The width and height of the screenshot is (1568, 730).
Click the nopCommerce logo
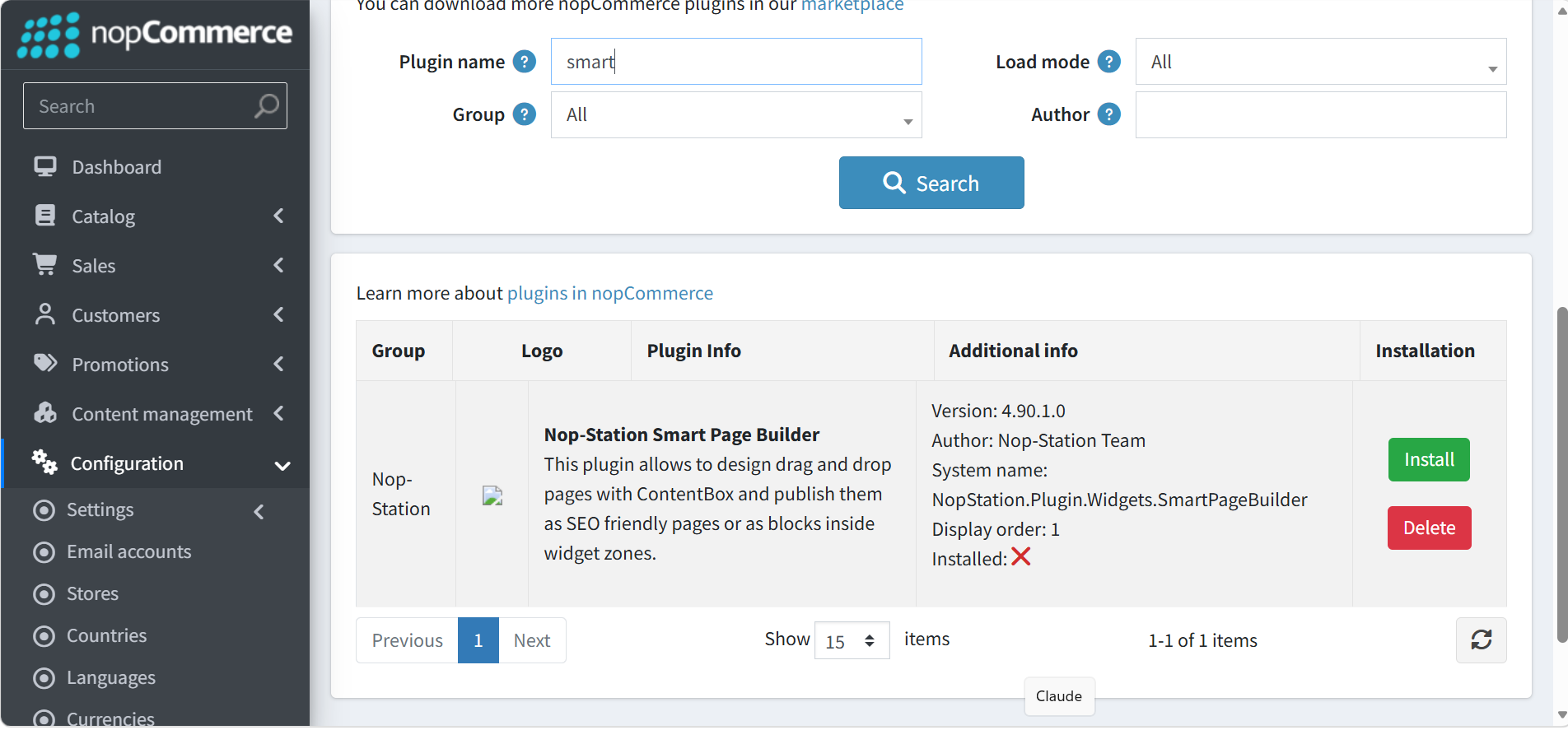tap(155, 35)
